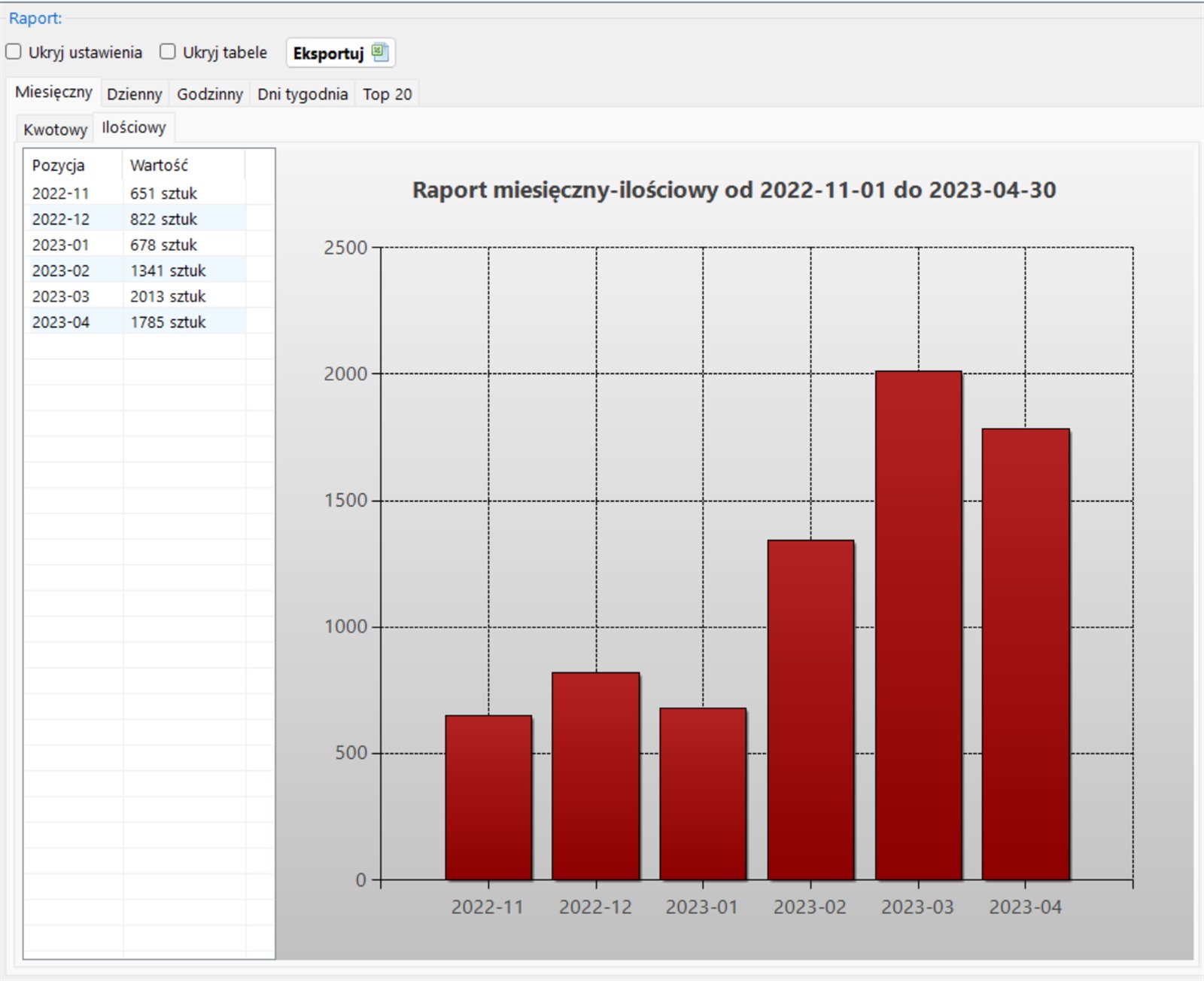
Task: Click the 1341 sztuk value cell
Action: [168, 271]
